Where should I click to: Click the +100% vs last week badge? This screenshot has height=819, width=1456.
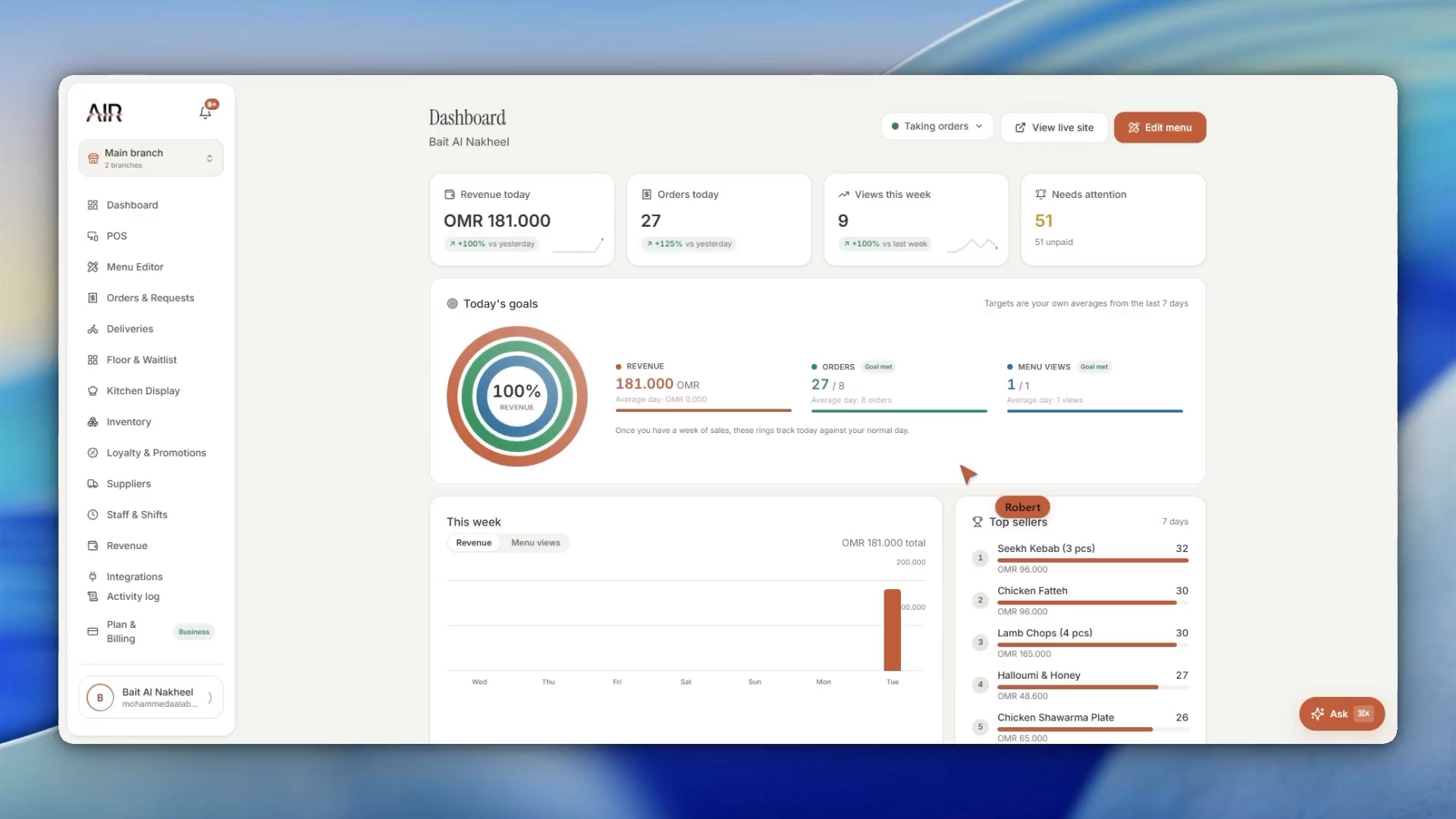point(885,244)
